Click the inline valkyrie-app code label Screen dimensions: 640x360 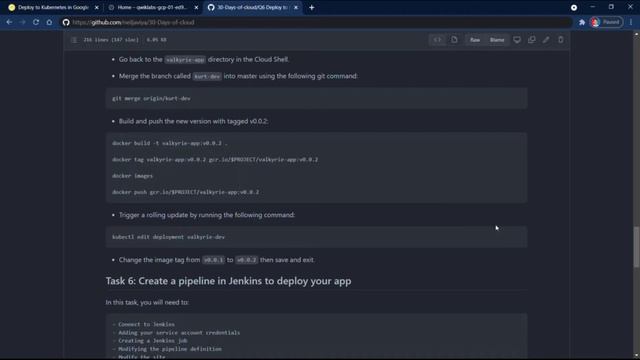185,60
